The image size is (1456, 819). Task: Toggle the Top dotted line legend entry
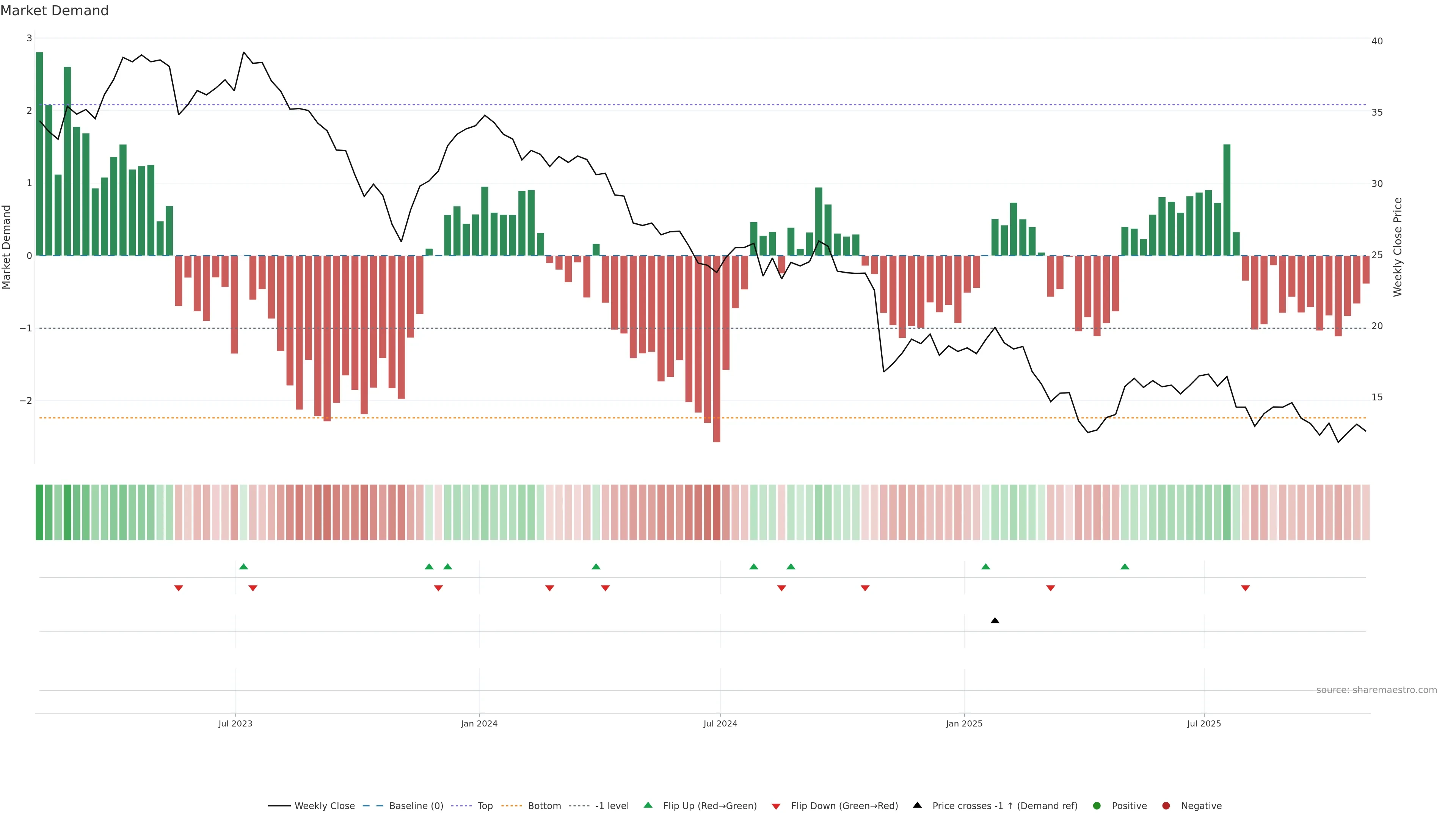point(485,805)
